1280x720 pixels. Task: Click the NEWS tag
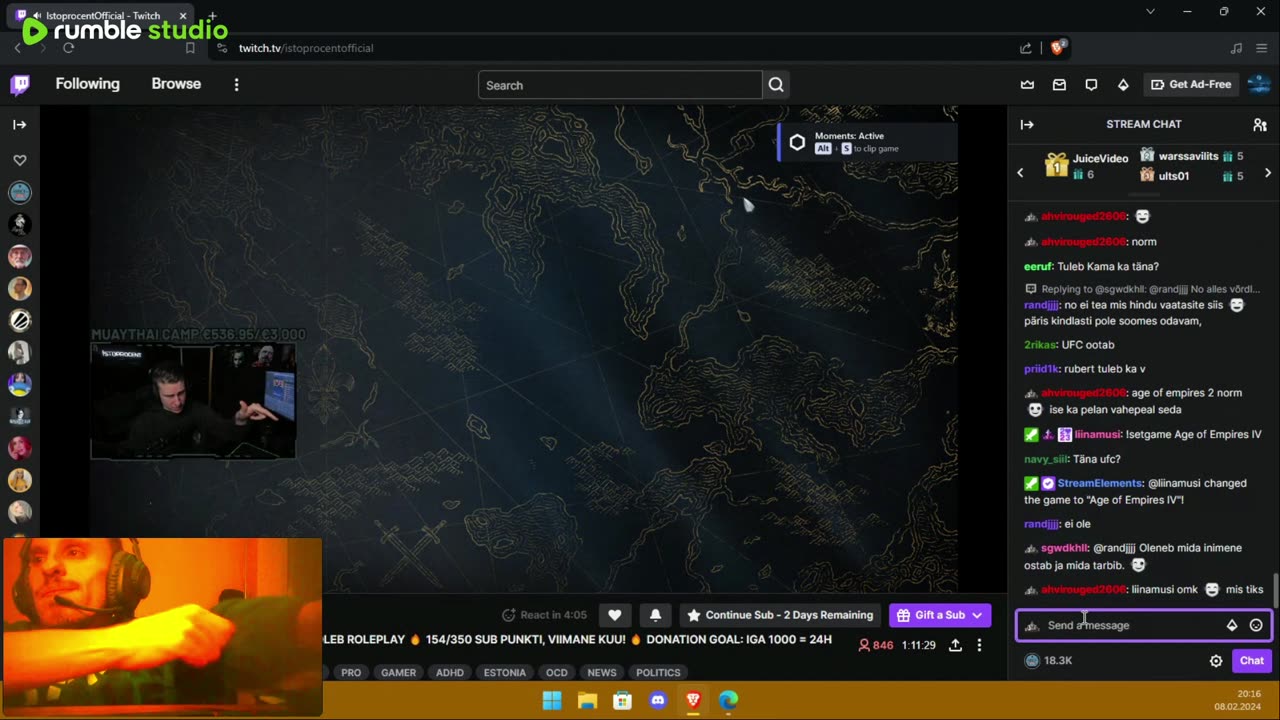tap(602, 673)
